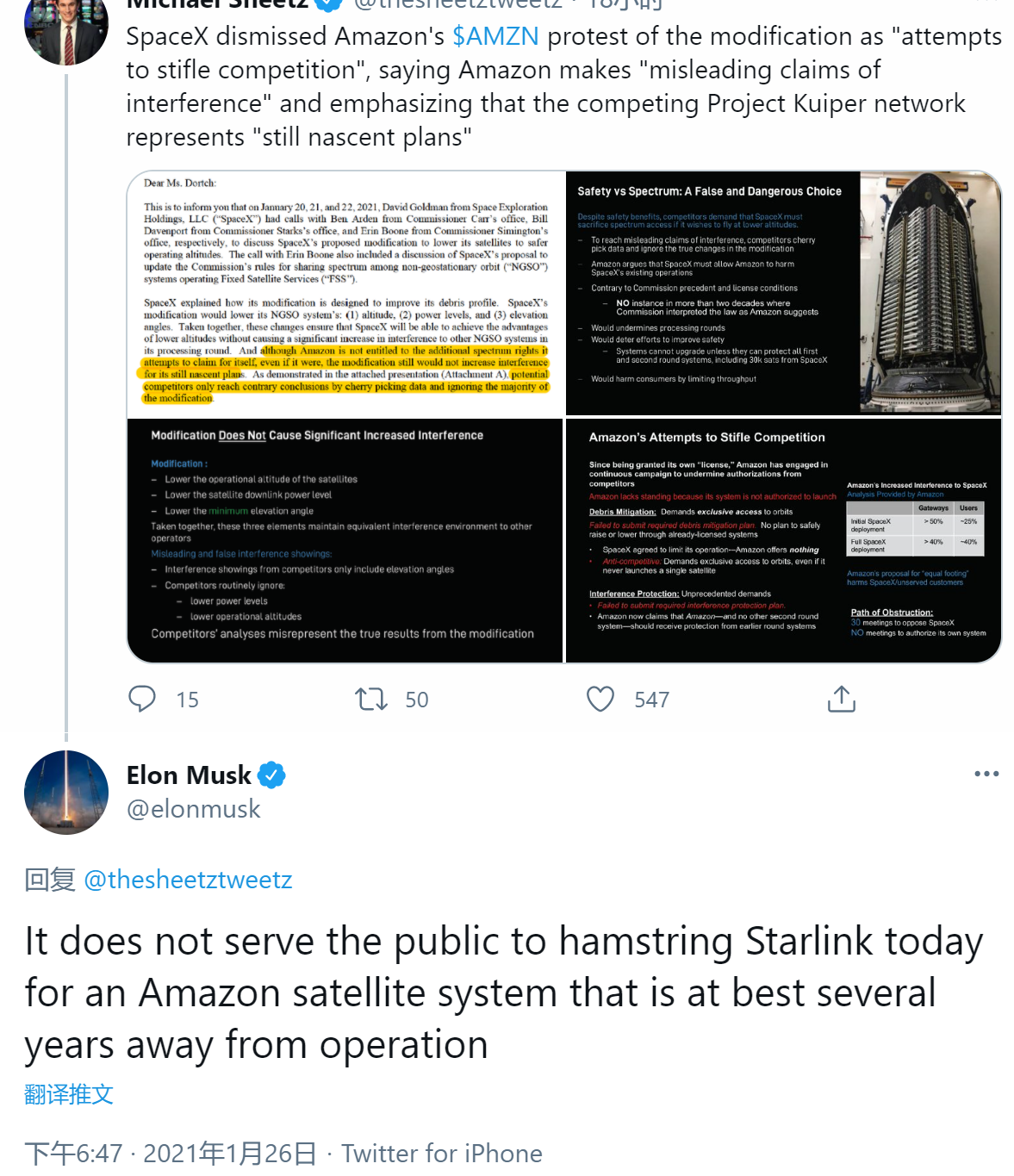Click the Elon Musk display name
This screenshot has width=1014, height=1176.
(189, 775)
